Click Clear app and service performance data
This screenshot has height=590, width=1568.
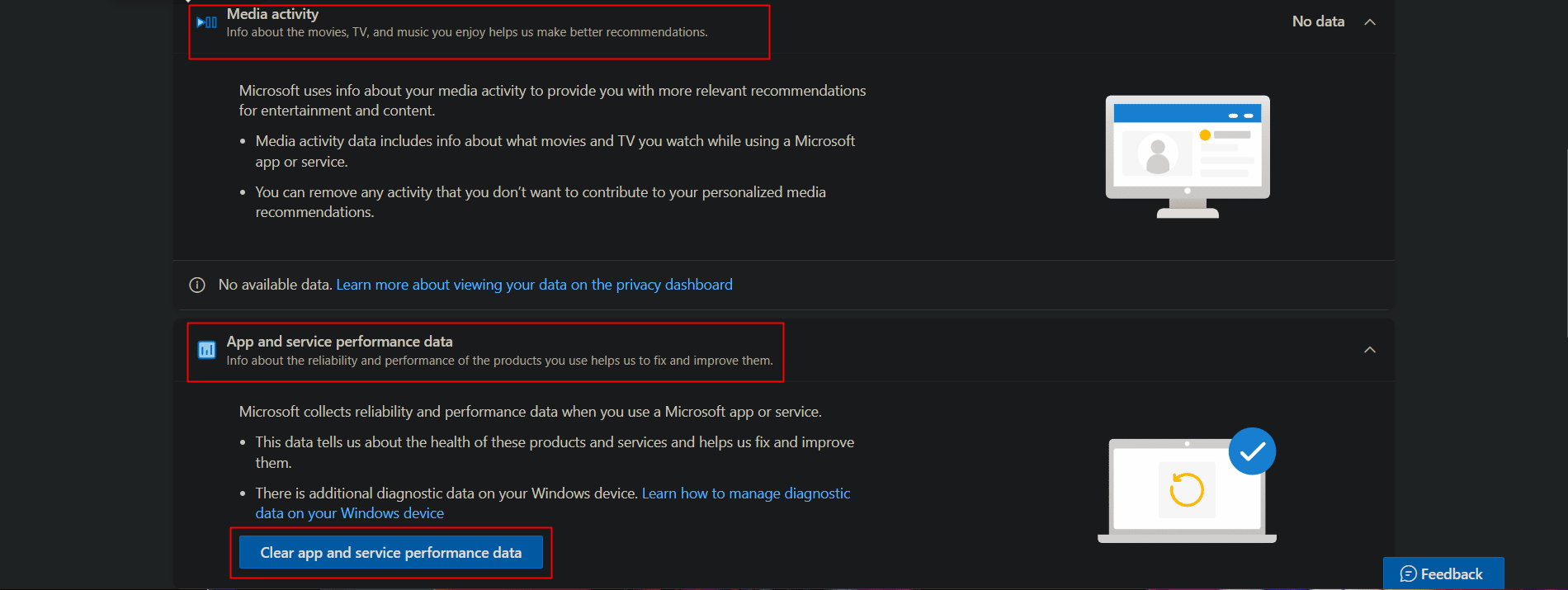point(391,553)
